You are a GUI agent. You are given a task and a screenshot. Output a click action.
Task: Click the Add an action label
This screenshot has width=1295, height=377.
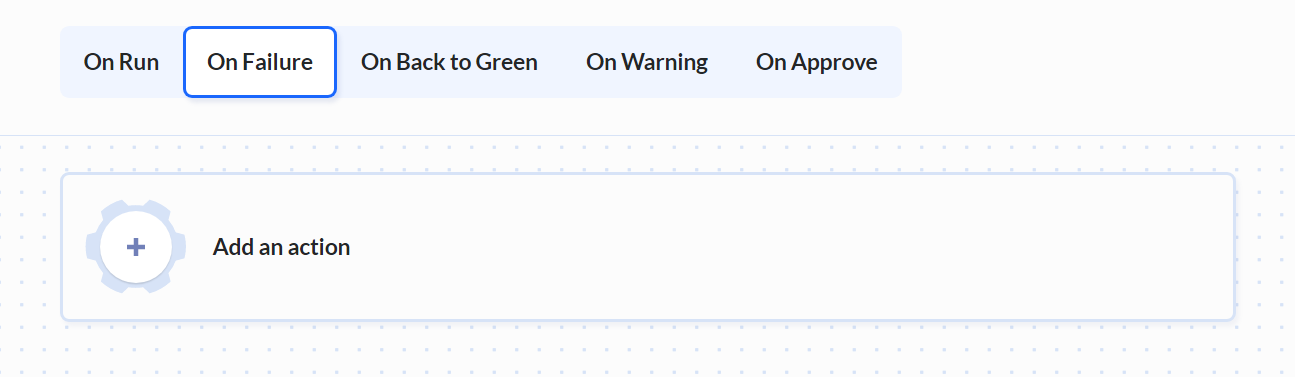tap(281, 247)
